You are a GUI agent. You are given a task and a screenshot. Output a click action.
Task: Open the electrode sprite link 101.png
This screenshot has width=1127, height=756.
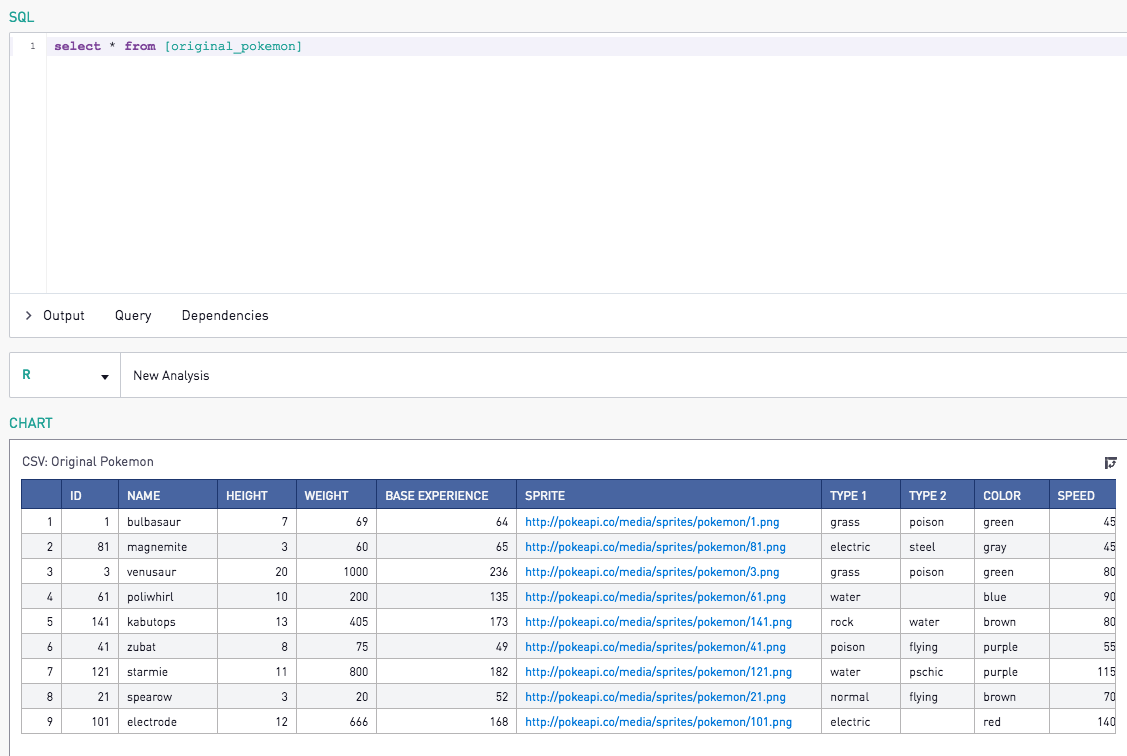point(658,722)
